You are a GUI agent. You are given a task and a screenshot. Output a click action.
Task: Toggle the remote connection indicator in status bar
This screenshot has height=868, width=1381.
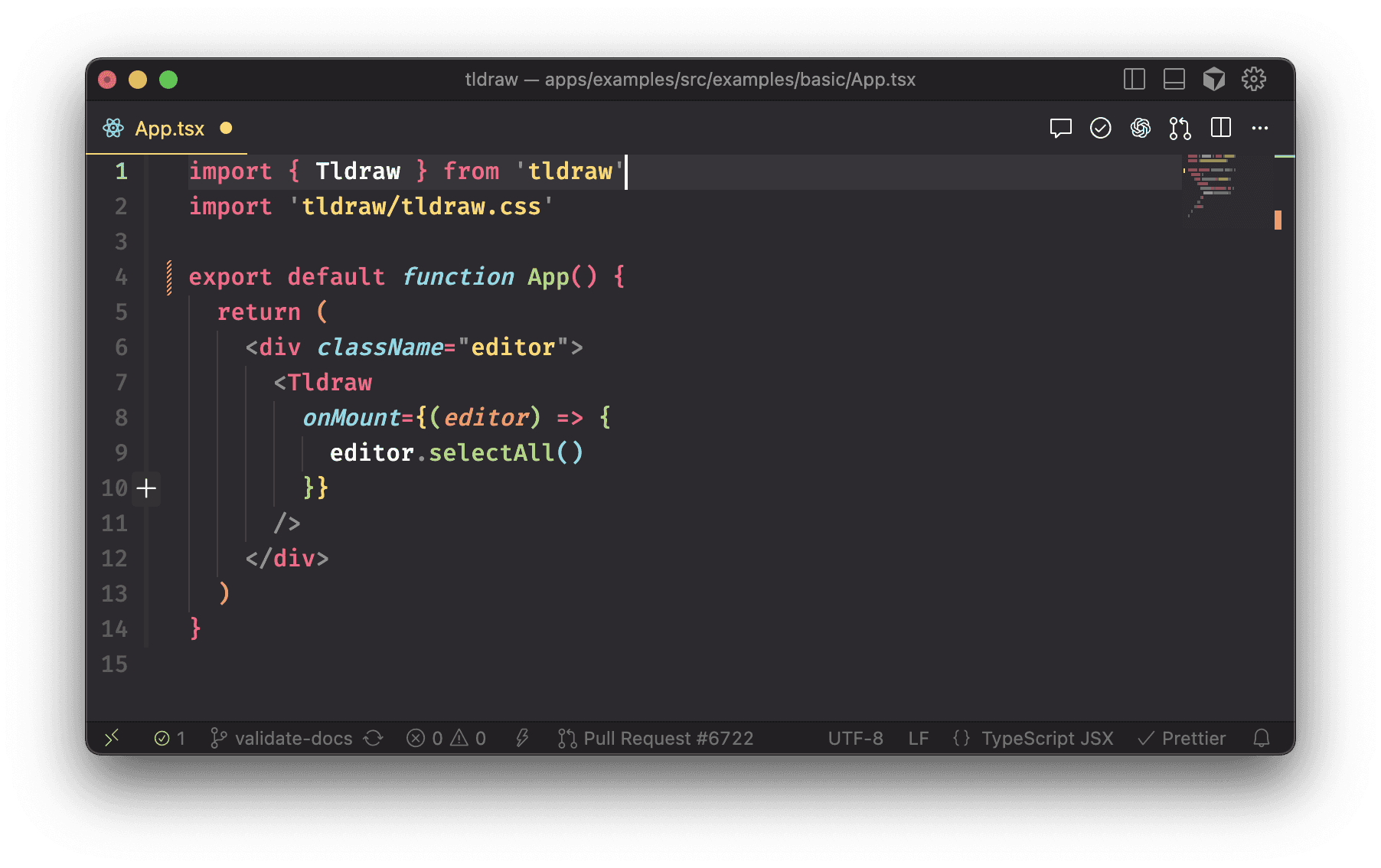coord(113,738)
